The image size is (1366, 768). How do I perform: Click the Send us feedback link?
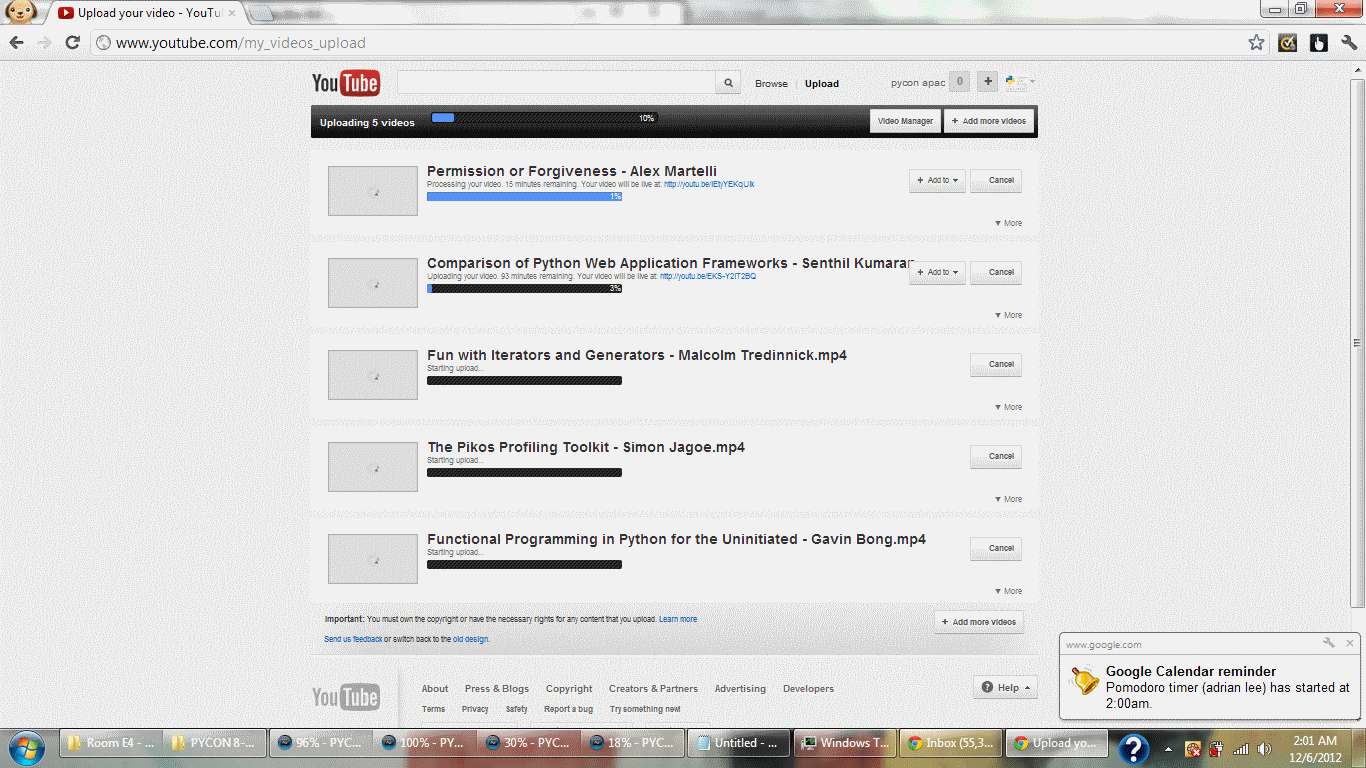[x=353, y=639]
